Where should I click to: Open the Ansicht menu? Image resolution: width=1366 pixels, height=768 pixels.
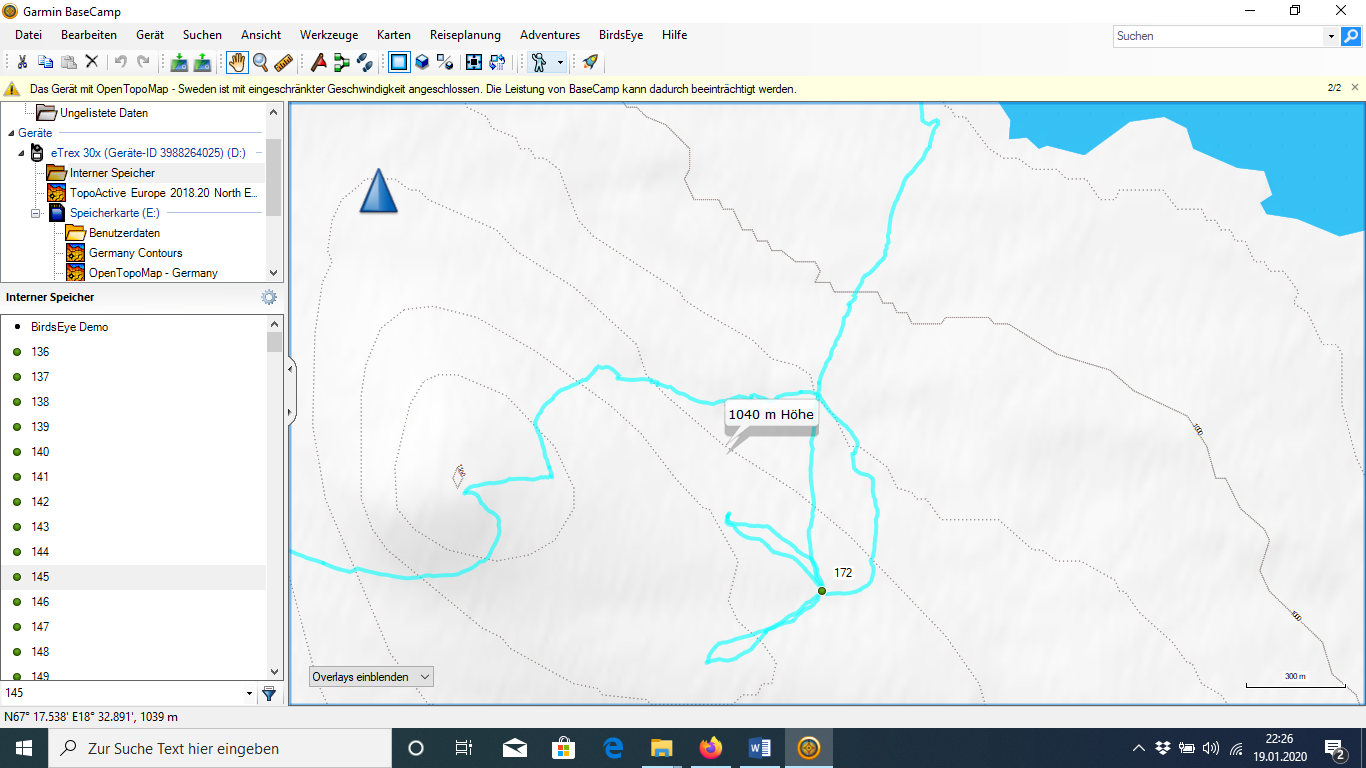(261, 35)
